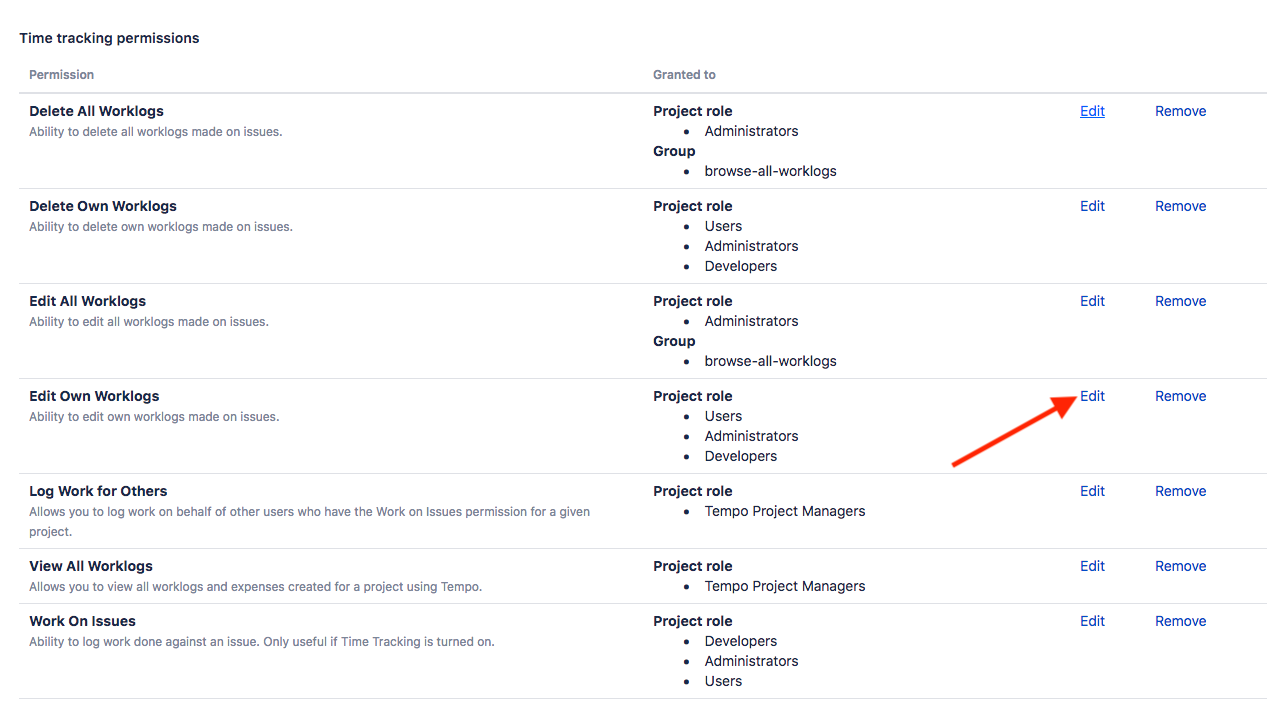The image size is (1282, 709).
Task: Click the Time tracking permissions heading
Action: pos(109,38)
